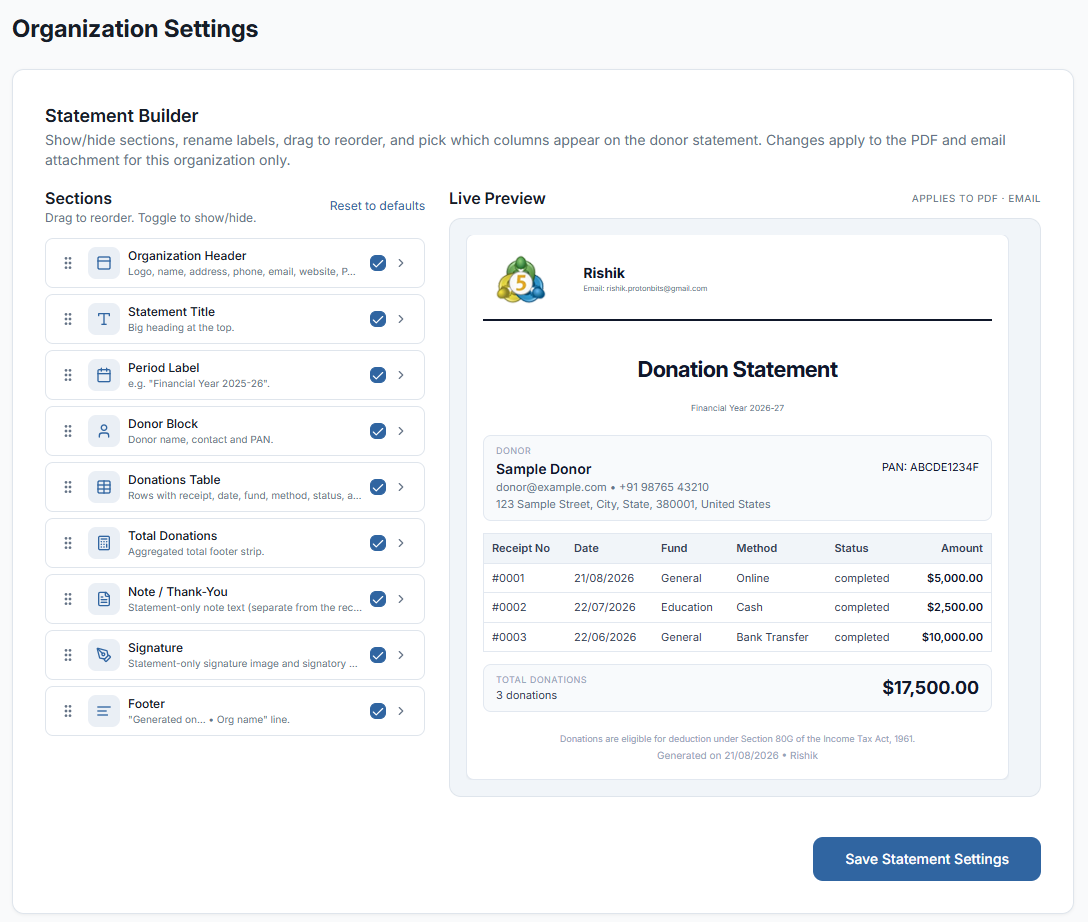1088x922 pixels.
Task: Click the Signature pen icon
Action: click(103, 655)
